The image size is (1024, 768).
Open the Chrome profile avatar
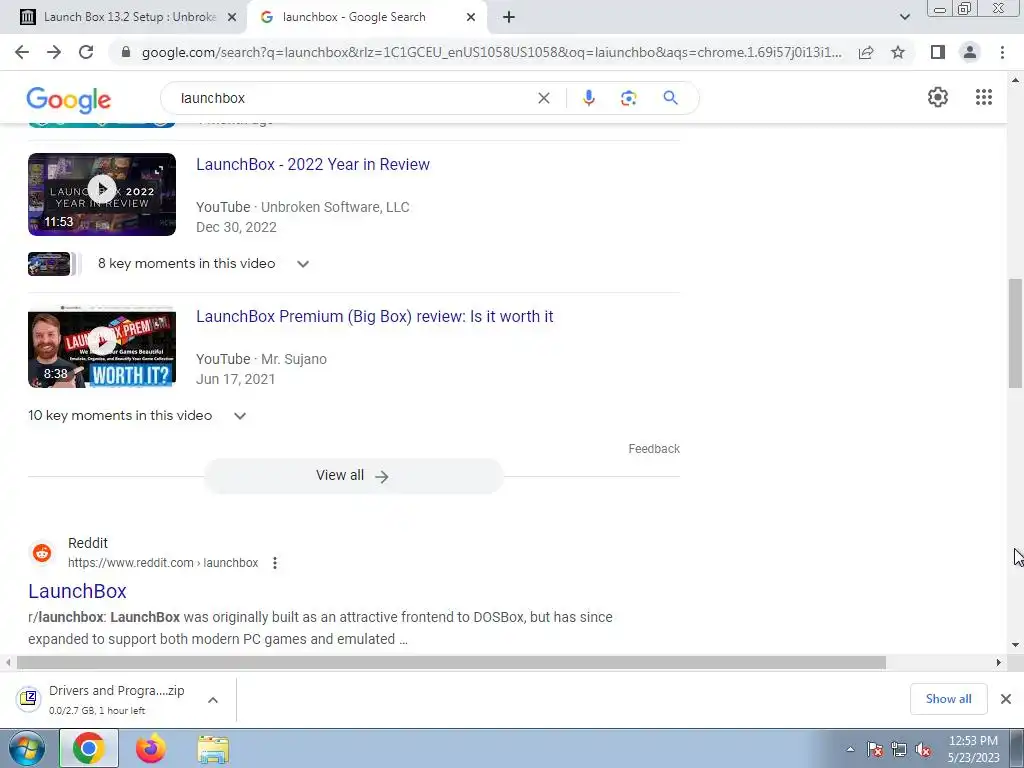pyautogui.click(x=970, y=52)
